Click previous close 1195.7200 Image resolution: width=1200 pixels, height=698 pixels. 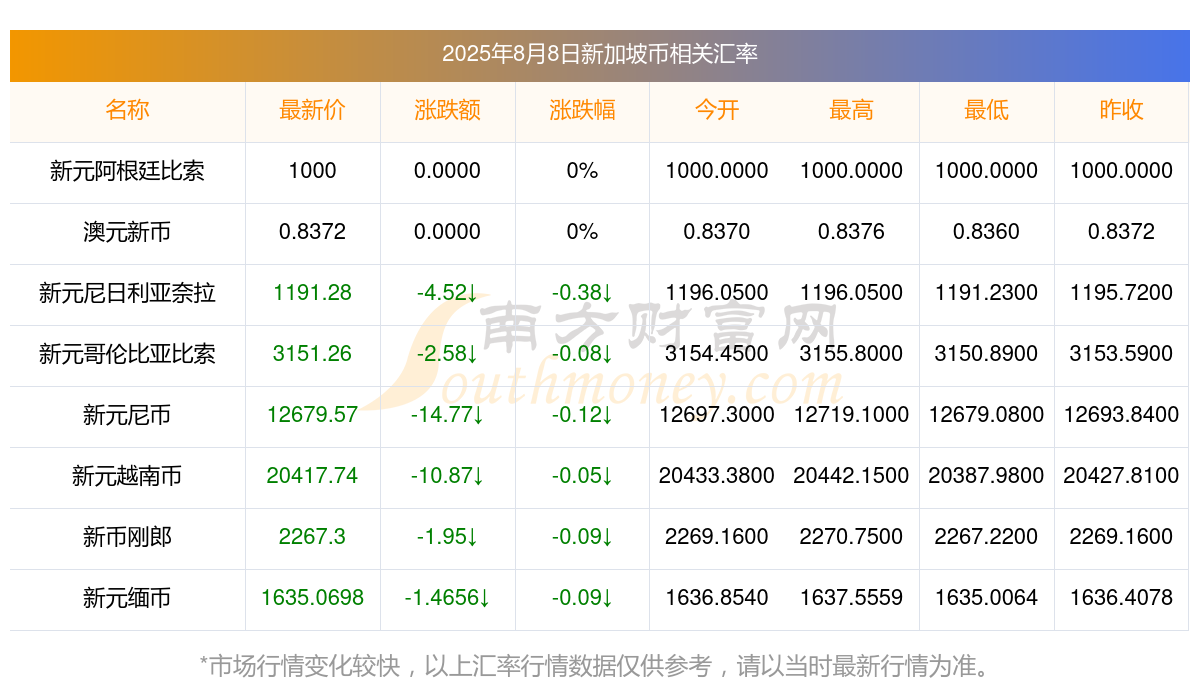[1121, 293]
